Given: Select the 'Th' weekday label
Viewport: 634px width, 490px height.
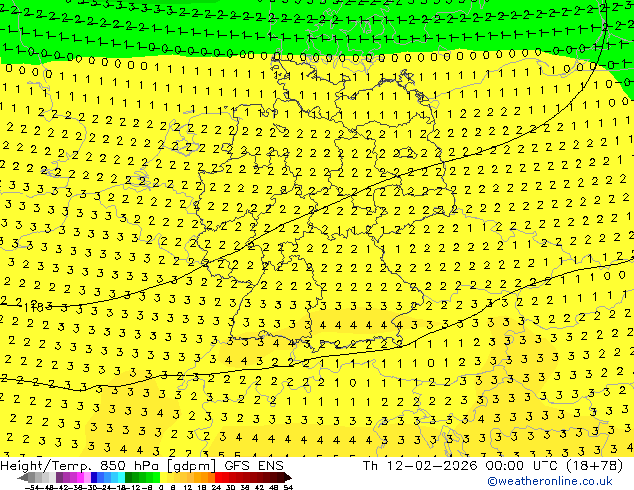Looking at the screenshot, I should click(370, 466).
